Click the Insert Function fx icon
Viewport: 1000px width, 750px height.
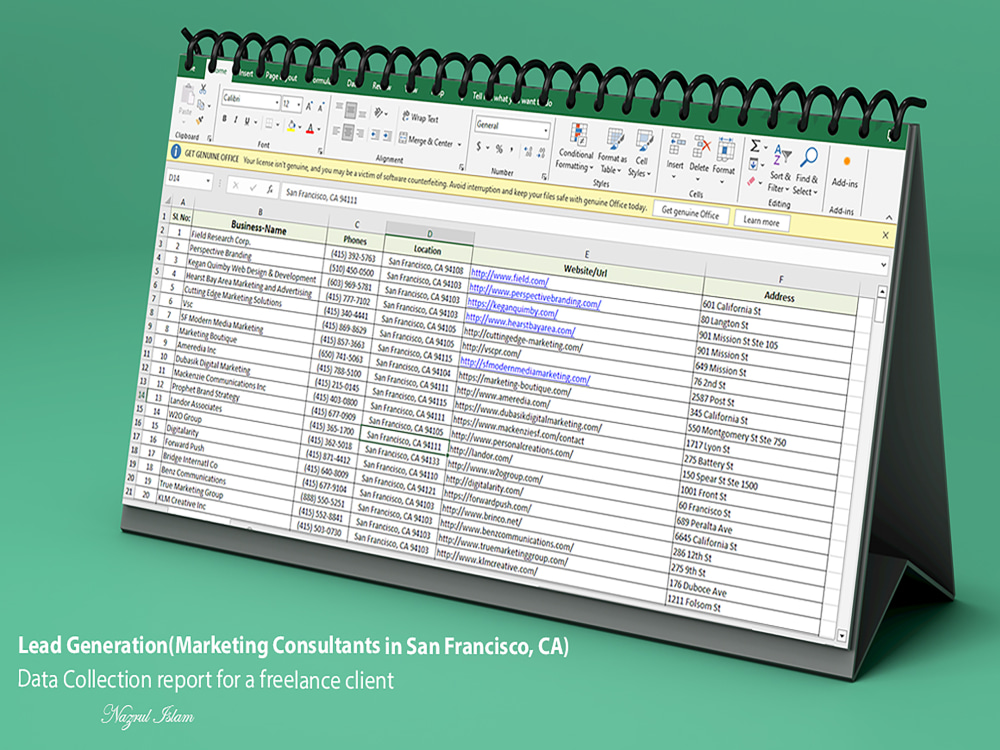[270, 189]
